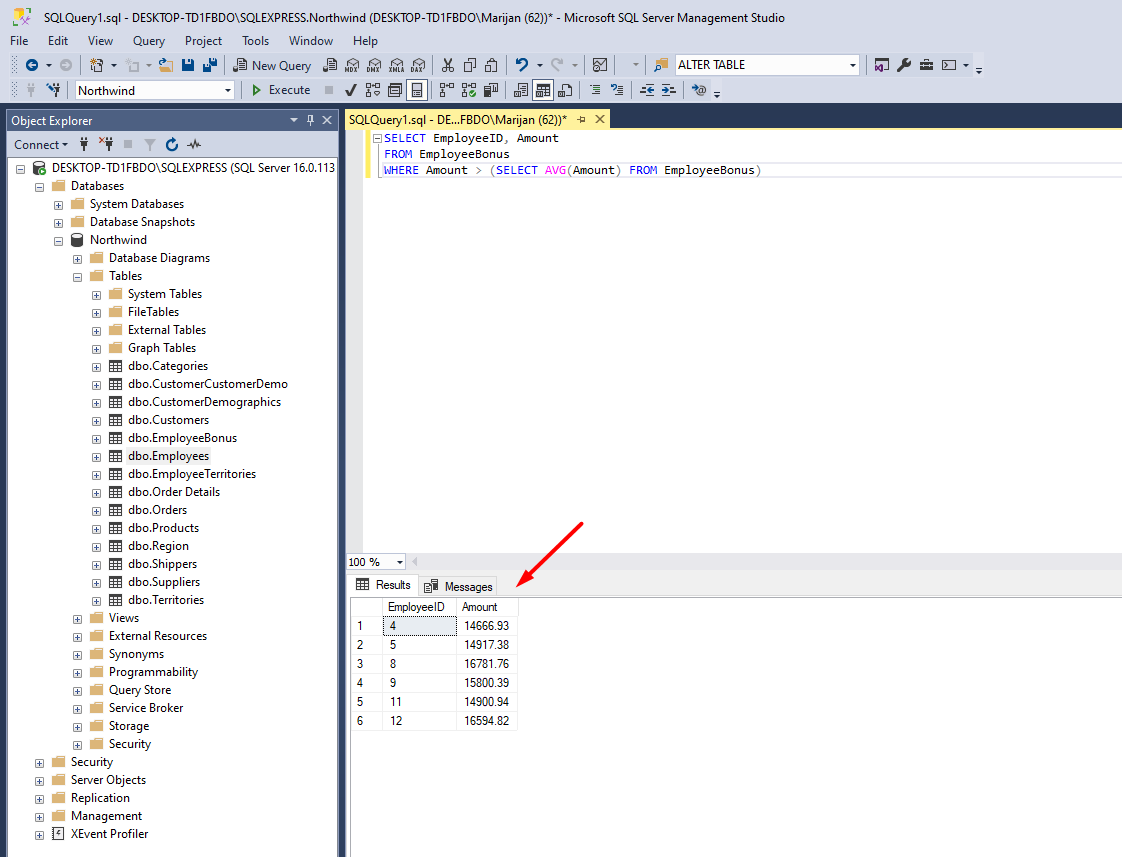
Task: Open the Connect dropdown in Object Explorer
Action: [x=41, y=145]
